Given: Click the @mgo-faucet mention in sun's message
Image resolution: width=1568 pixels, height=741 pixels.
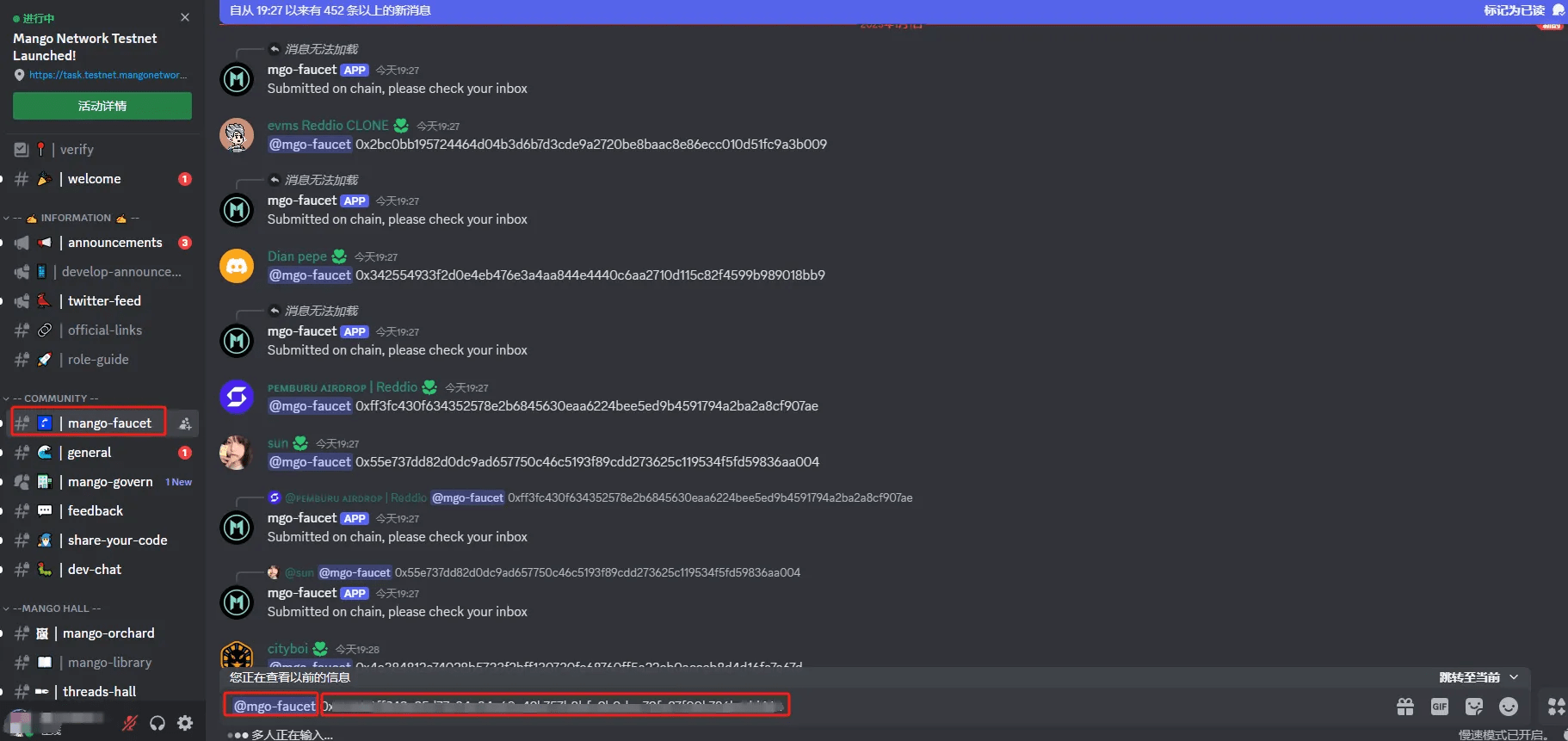Looking at the screenshot, I should (x=310, y=462).
